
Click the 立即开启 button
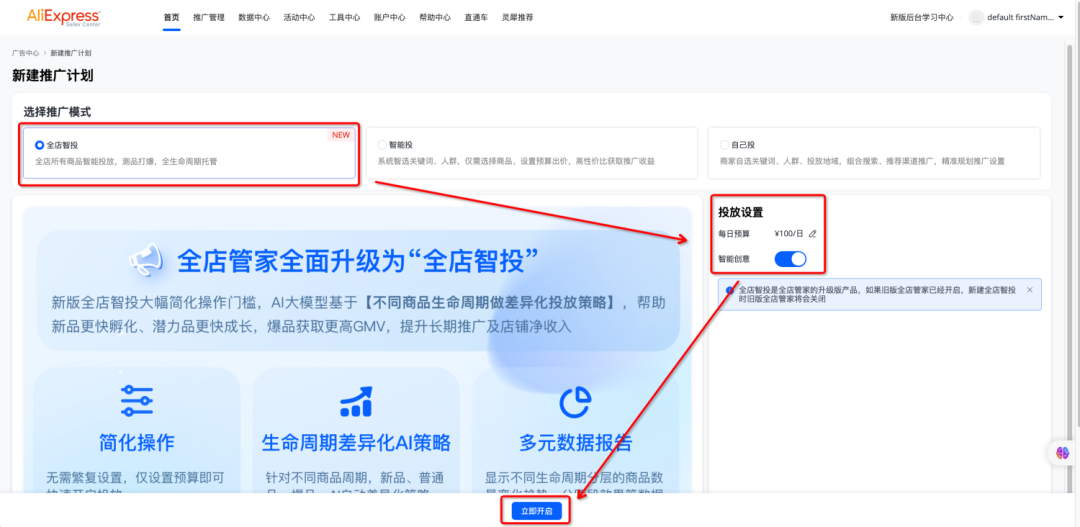click(x=537, y=511)
